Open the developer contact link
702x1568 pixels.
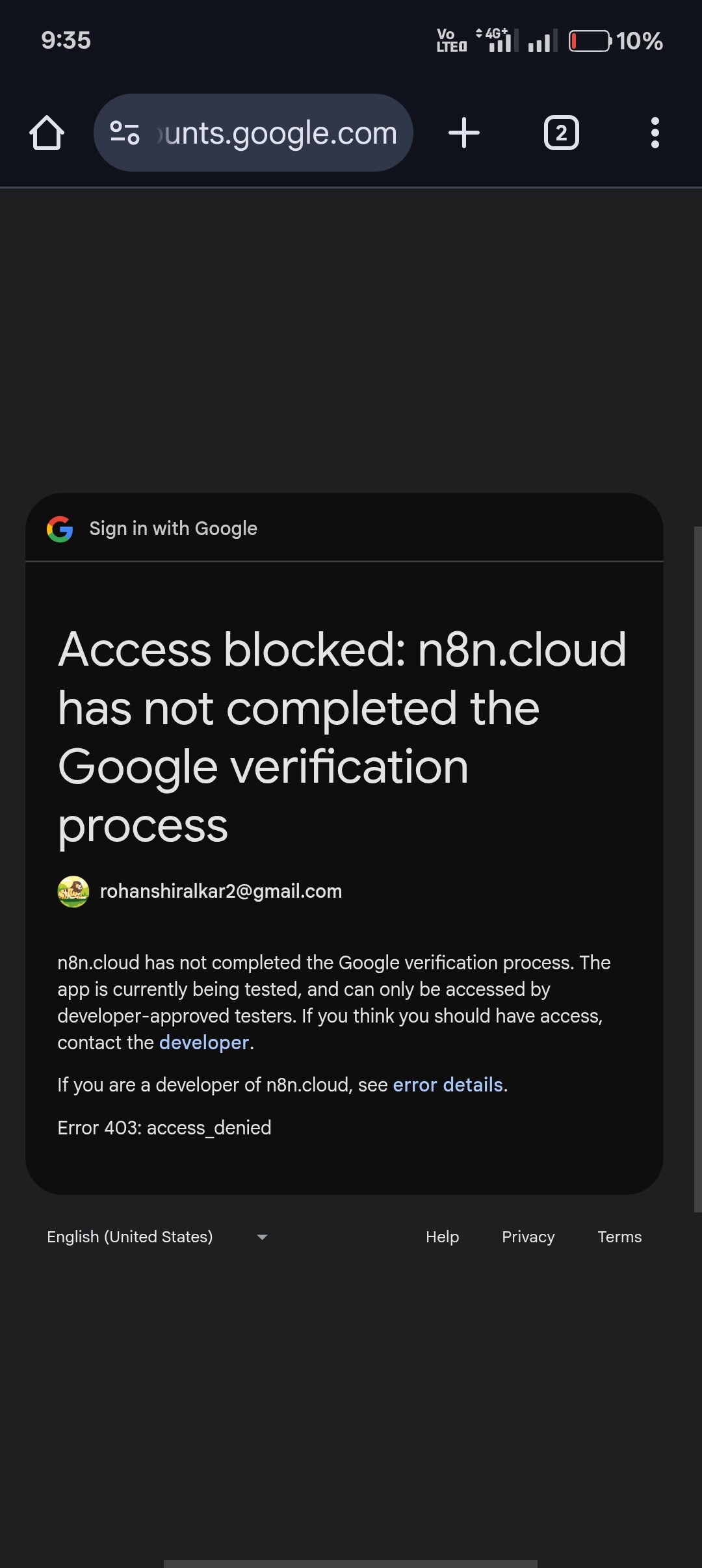coord(204,1043)
